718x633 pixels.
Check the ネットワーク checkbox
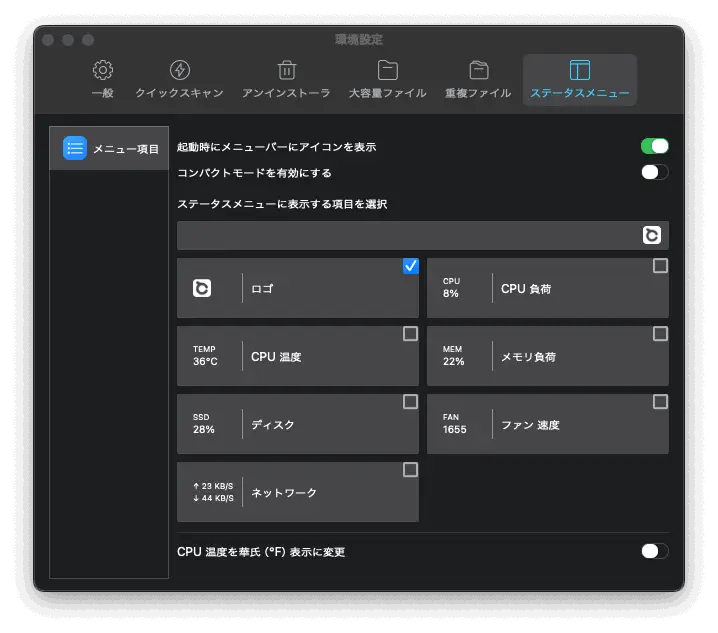(410, 470)
